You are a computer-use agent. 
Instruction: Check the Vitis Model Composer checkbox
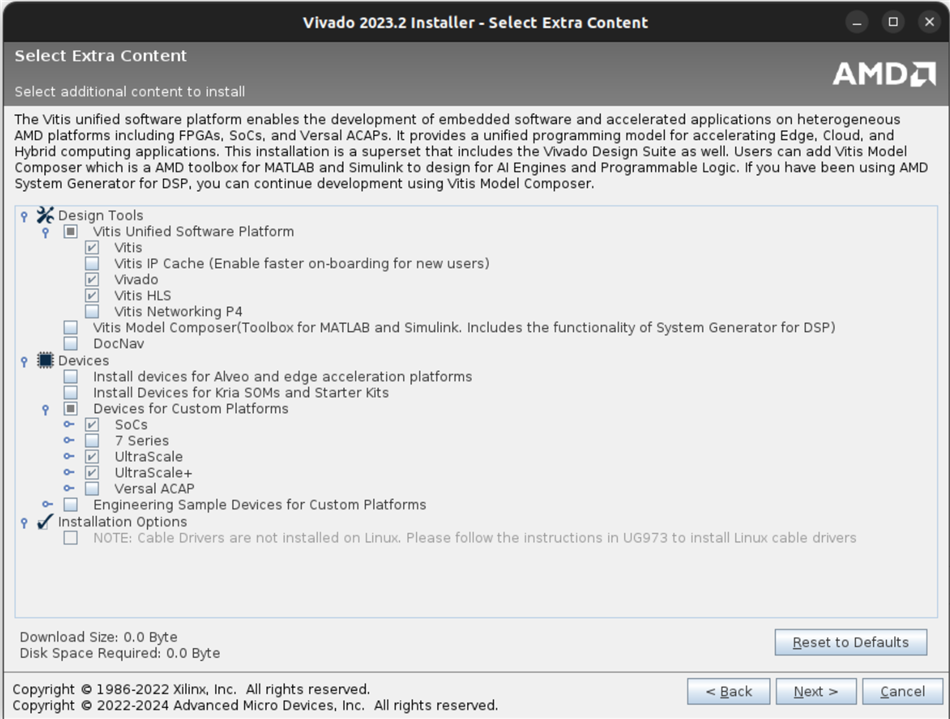[71, 328]
